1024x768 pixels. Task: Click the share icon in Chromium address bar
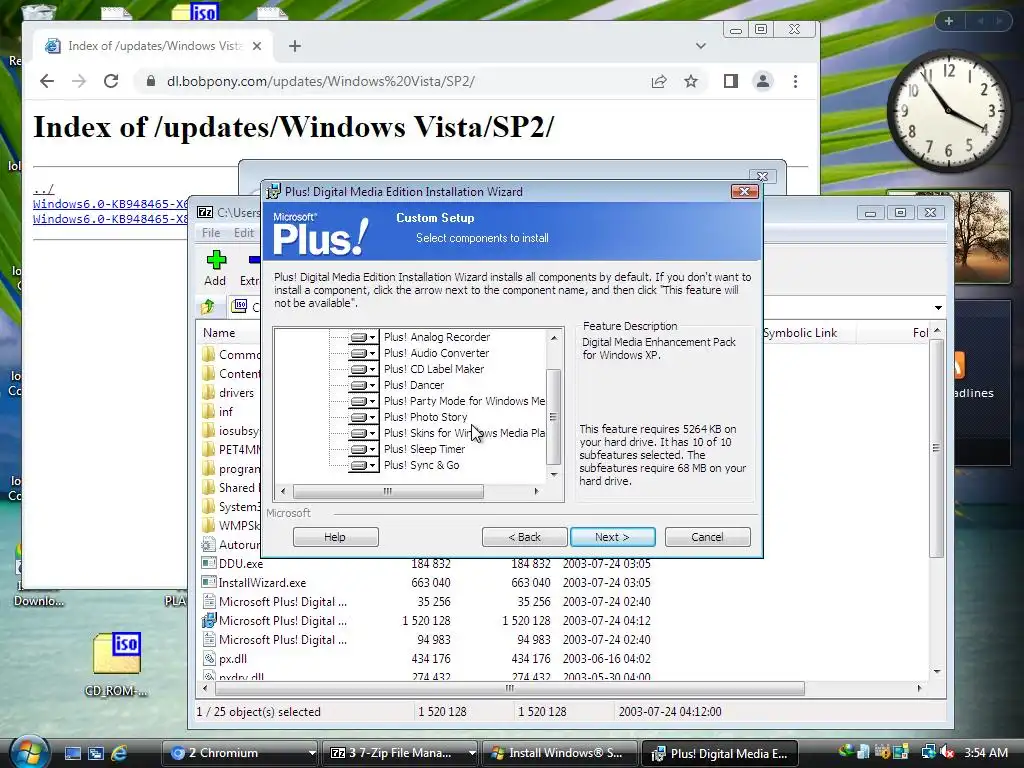coord(659,82)
